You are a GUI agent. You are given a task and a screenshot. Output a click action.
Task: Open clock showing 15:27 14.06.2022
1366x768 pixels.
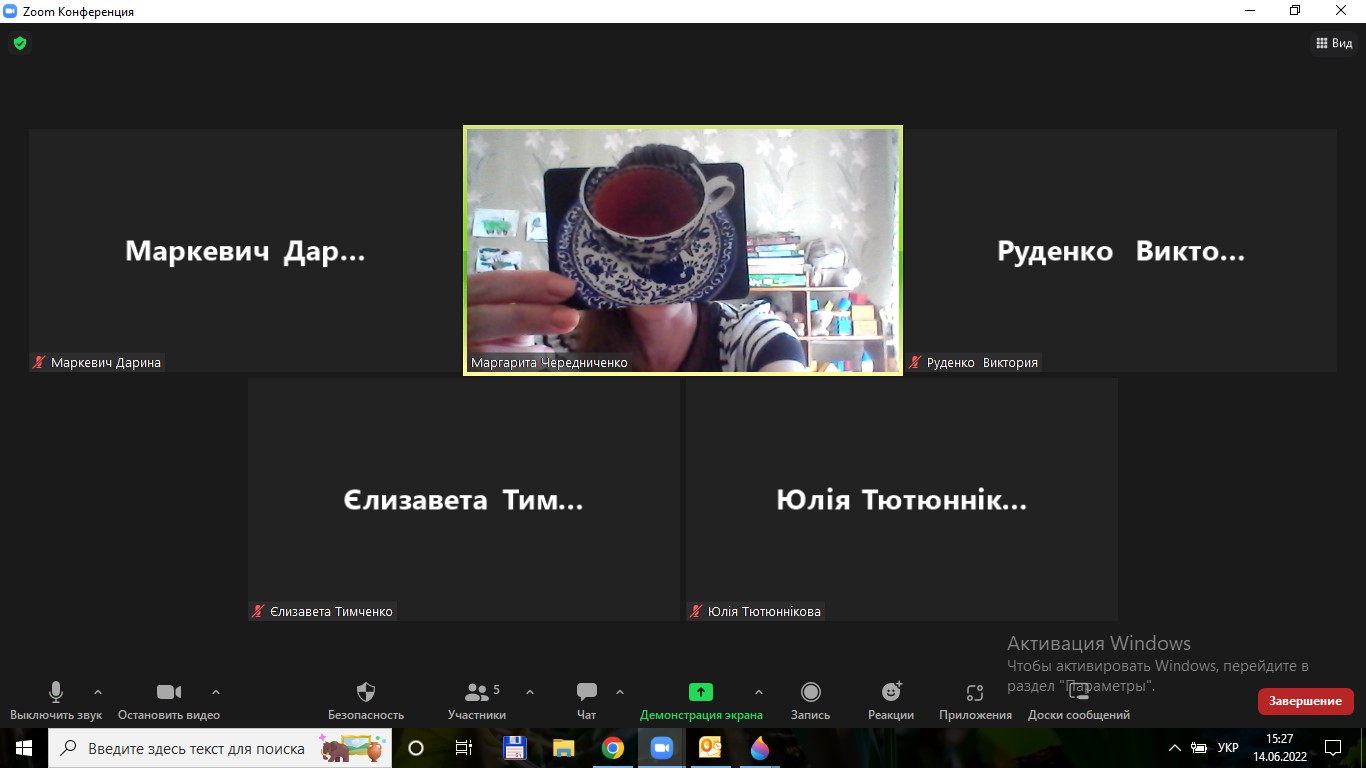point(1279,748)
